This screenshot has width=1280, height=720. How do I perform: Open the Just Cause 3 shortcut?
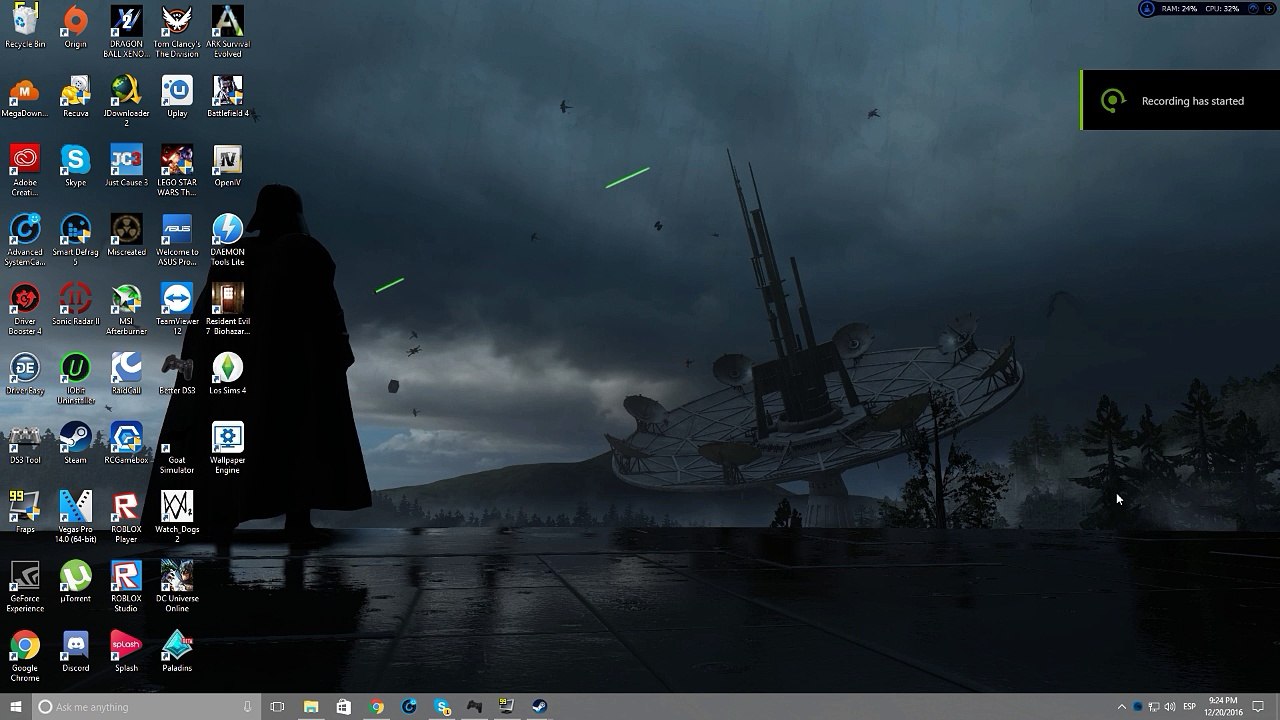126,166
